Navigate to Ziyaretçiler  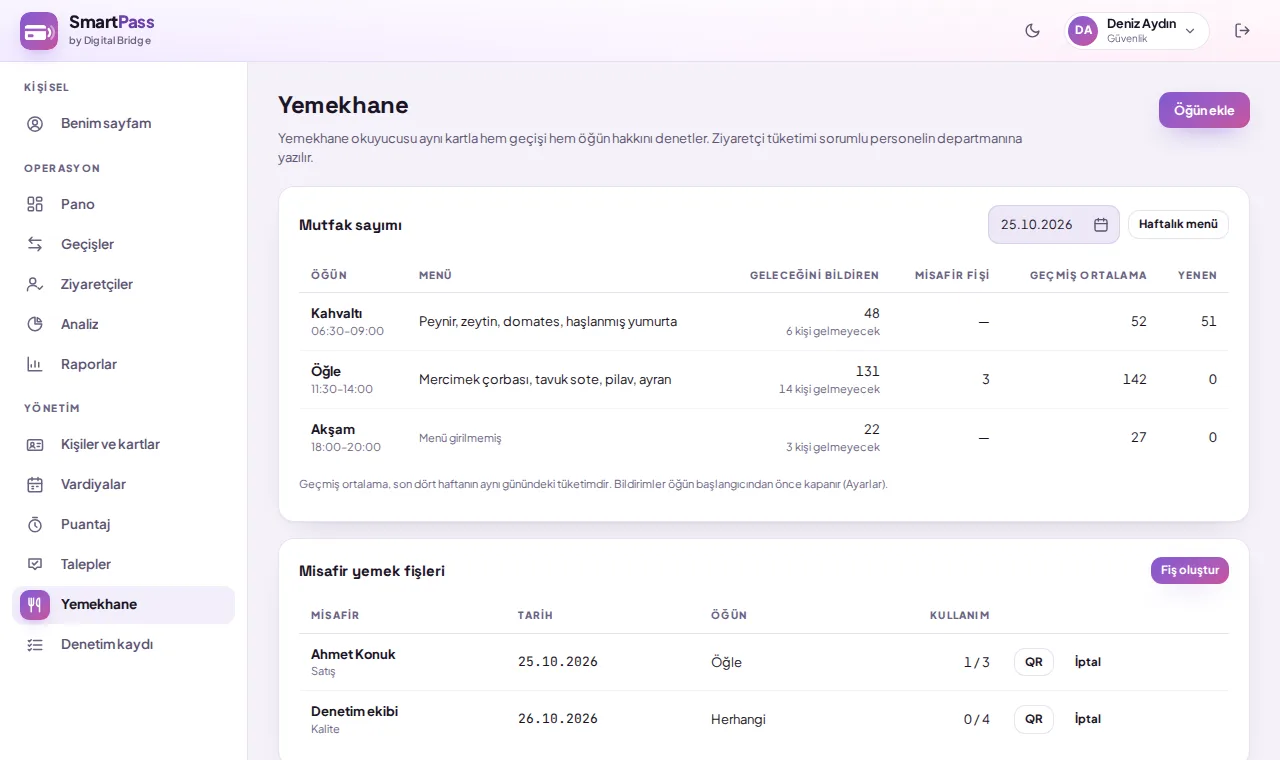123,284
